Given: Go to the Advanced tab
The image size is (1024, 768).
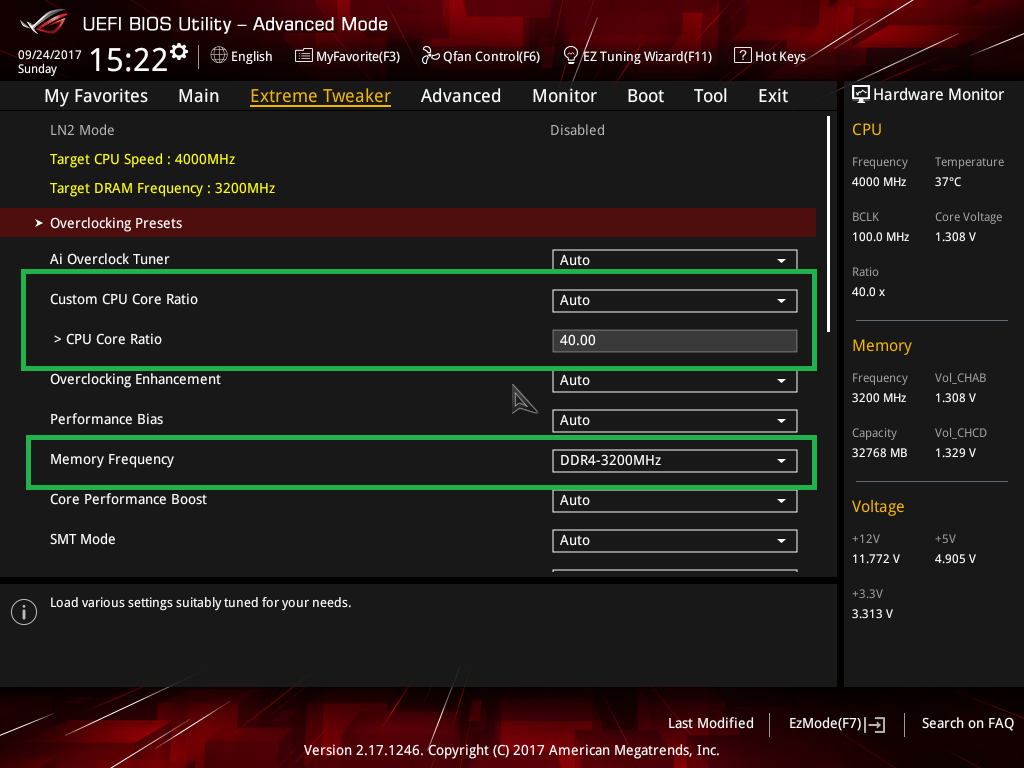Looking at the screenshot, I should (461, 96).
